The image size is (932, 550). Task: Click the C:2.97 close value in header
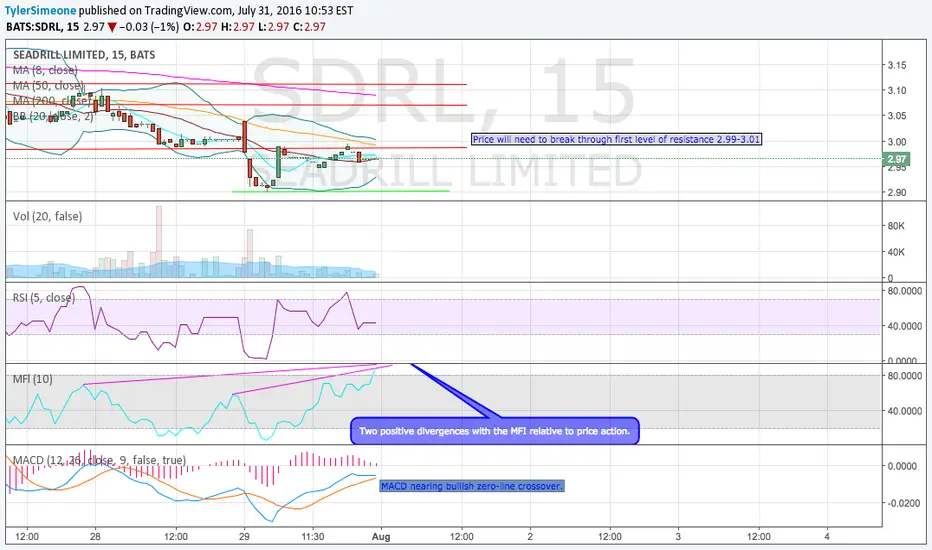tap(309, 27)
